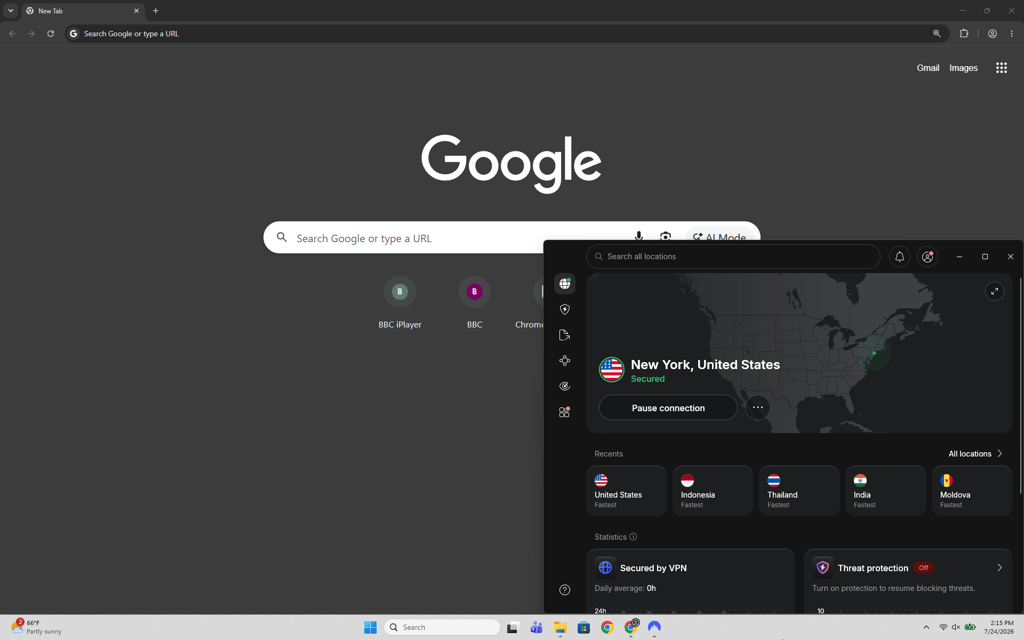This screenshot has height=640, width=1024.
Task: Connect to India recent location
Action: point(886,490)
